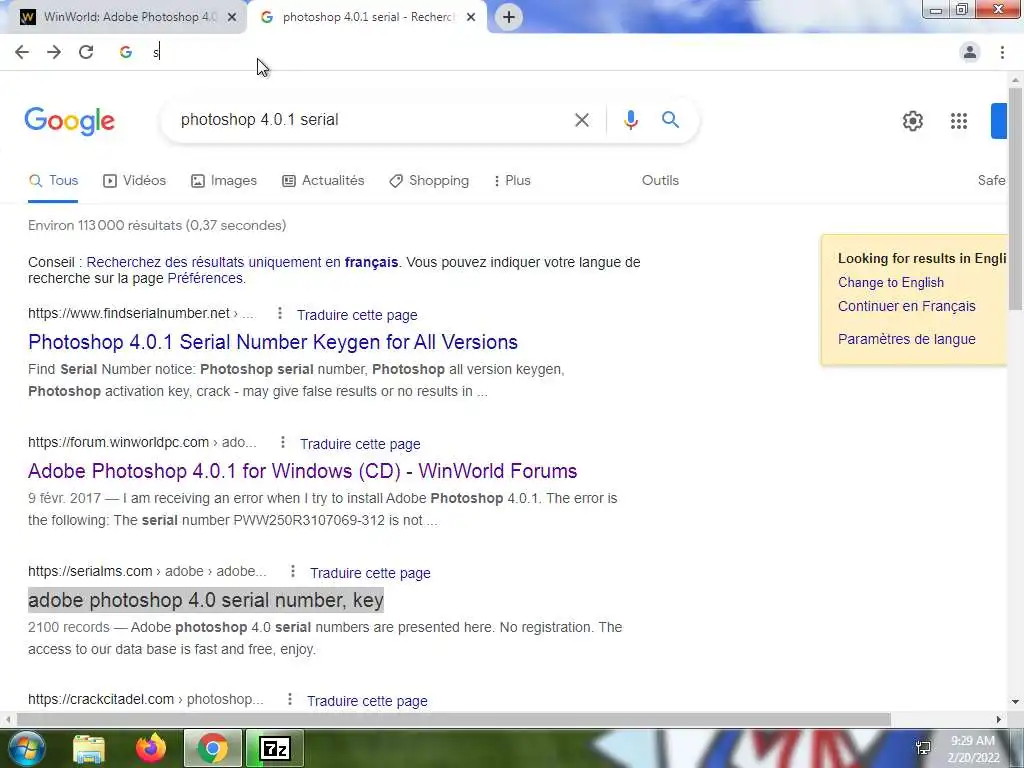This screenshot has height=768, width=1024.
Task: Close the photoshop 4.0.1 serial tab
Action: 471,17
